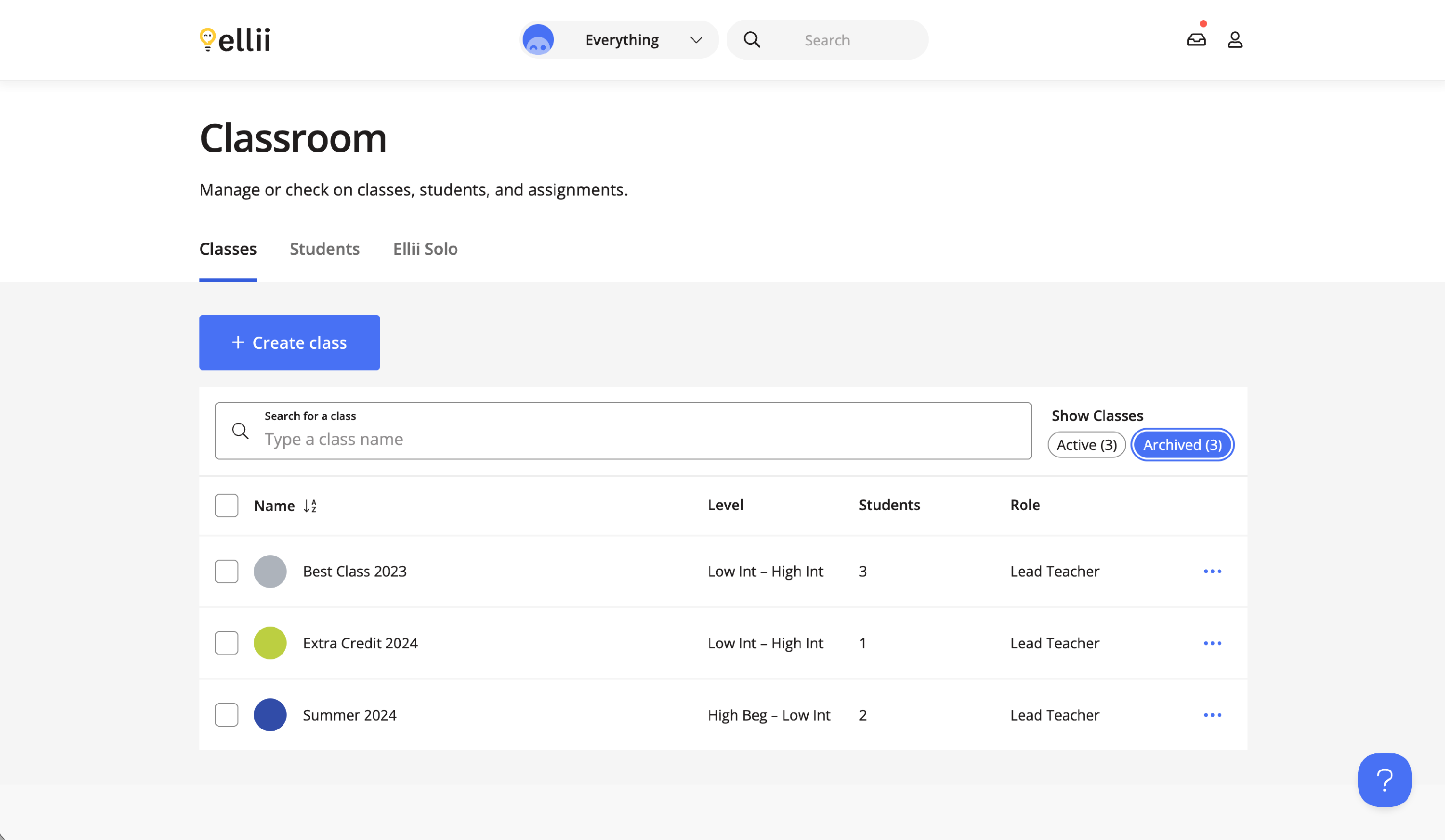Open the help question mark button
The width and height of the screenshot is (1445, 840).
pyautogui.click(x=1384, y=780)
